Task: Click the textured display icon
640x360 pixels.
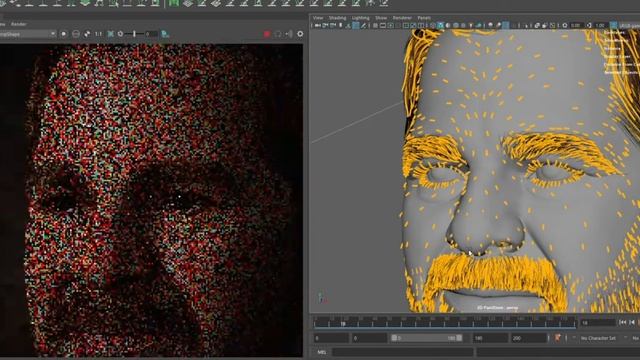Action: [x=463, y=25]
